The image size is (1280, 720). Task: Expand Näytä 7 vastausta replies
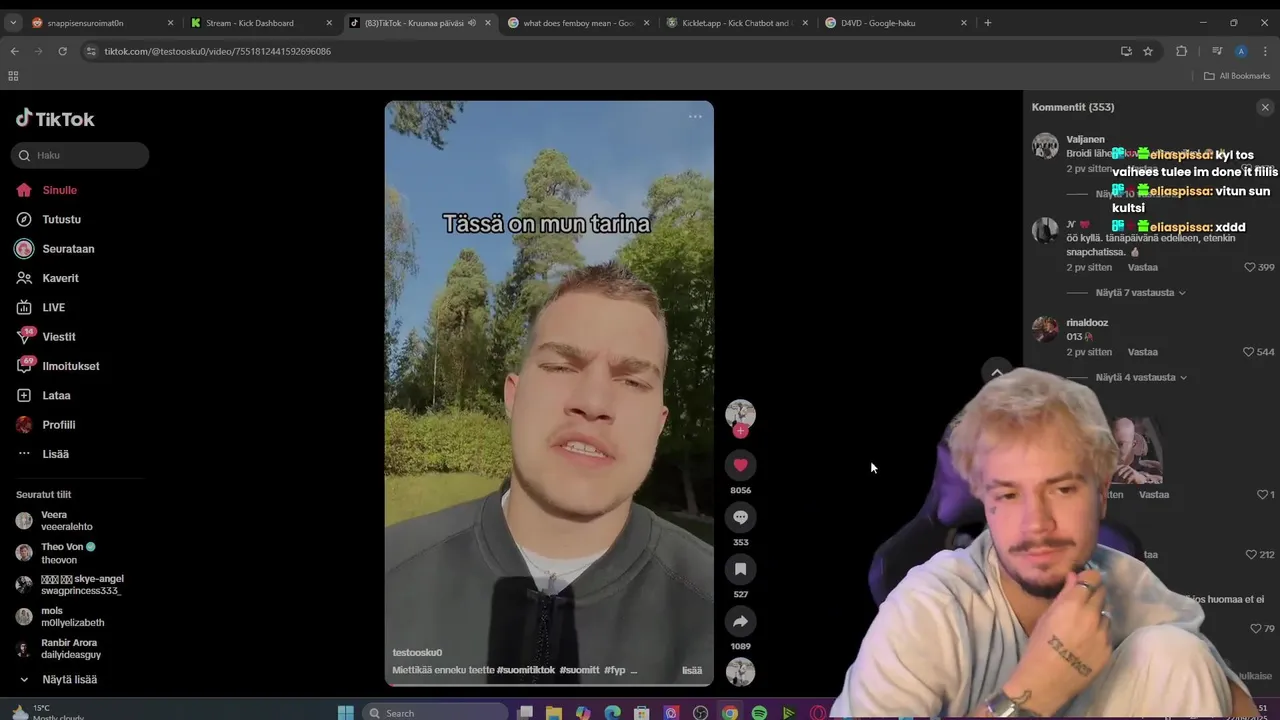(x=1140, y=293)
